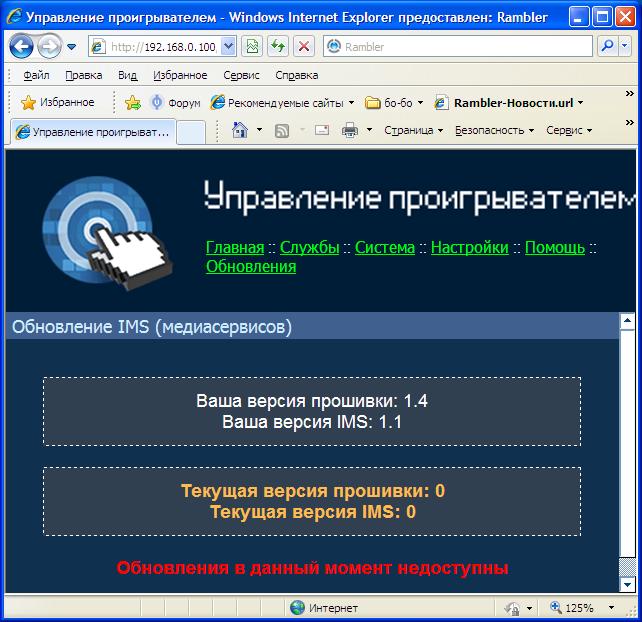Open the Службы link
The image size is (642, 622).
tap(310, 247)
